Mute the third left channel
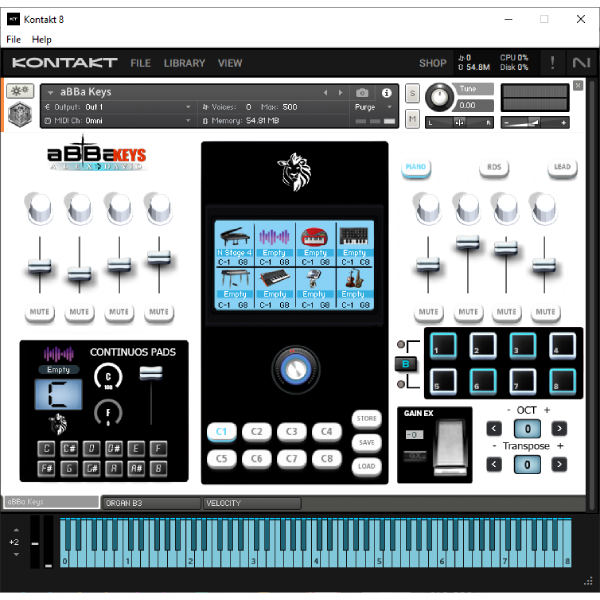The height and width of the screenshot is (600, 600). tap(119, 312)
